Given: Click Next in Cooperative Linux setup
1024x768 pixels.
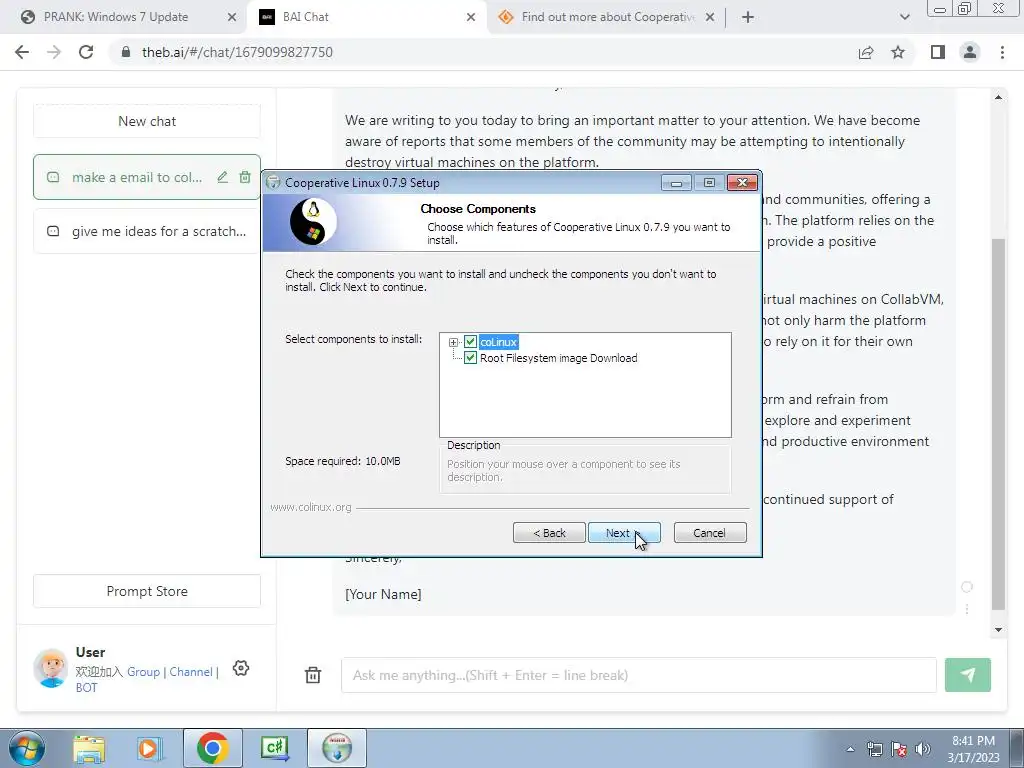Looking at the screenshot, I should click(624, 533).
